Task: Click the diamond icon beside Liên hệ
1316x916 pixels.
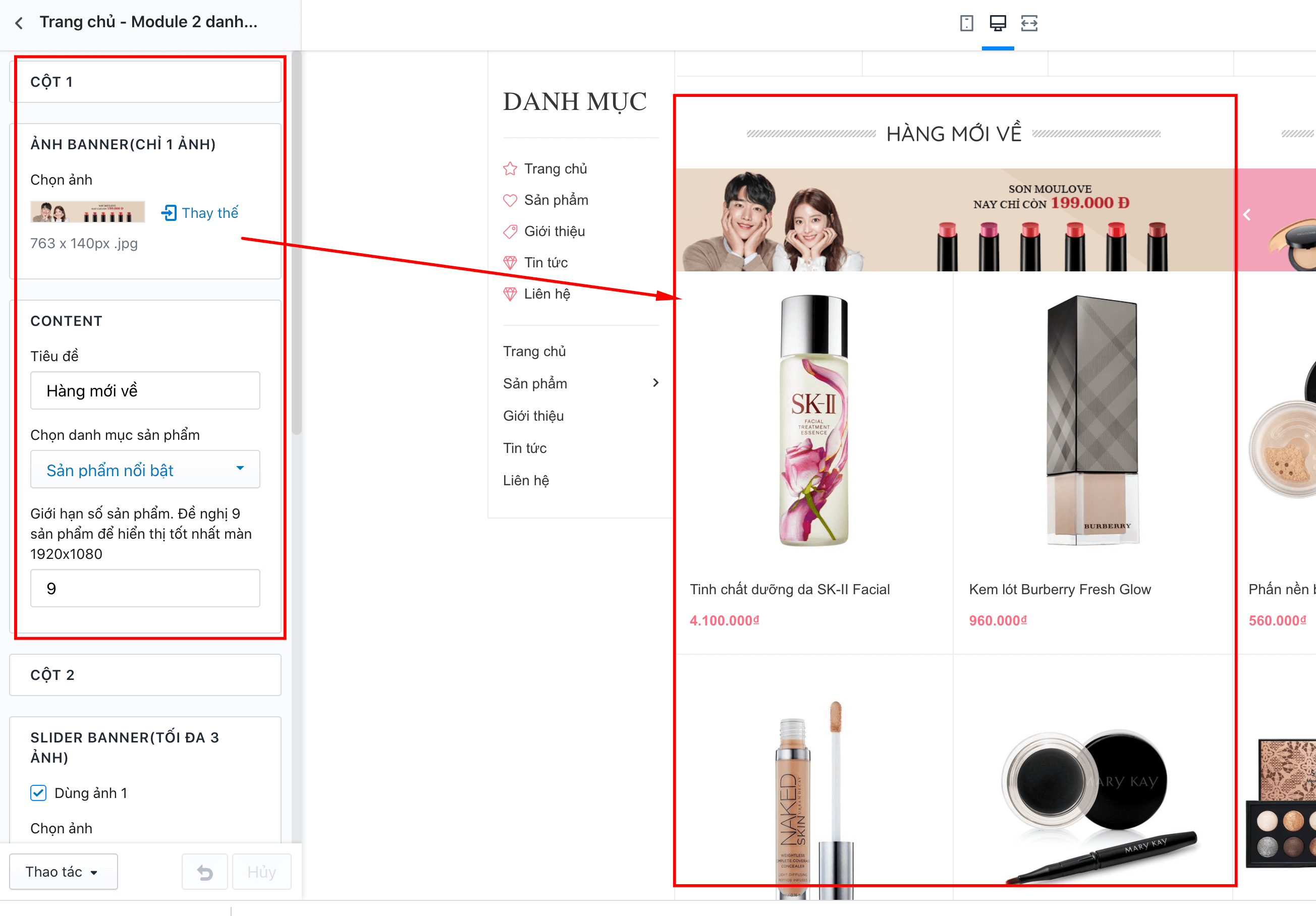Action: tap(510, 295)
